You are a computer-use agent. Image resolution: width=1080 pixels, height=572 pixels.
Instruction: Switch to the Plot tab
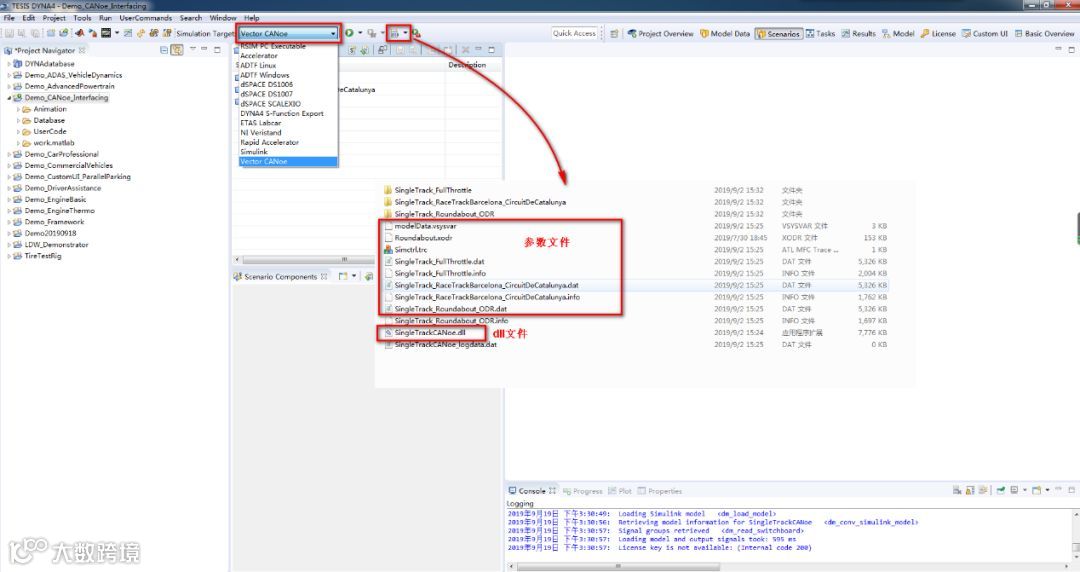(620, 491)
